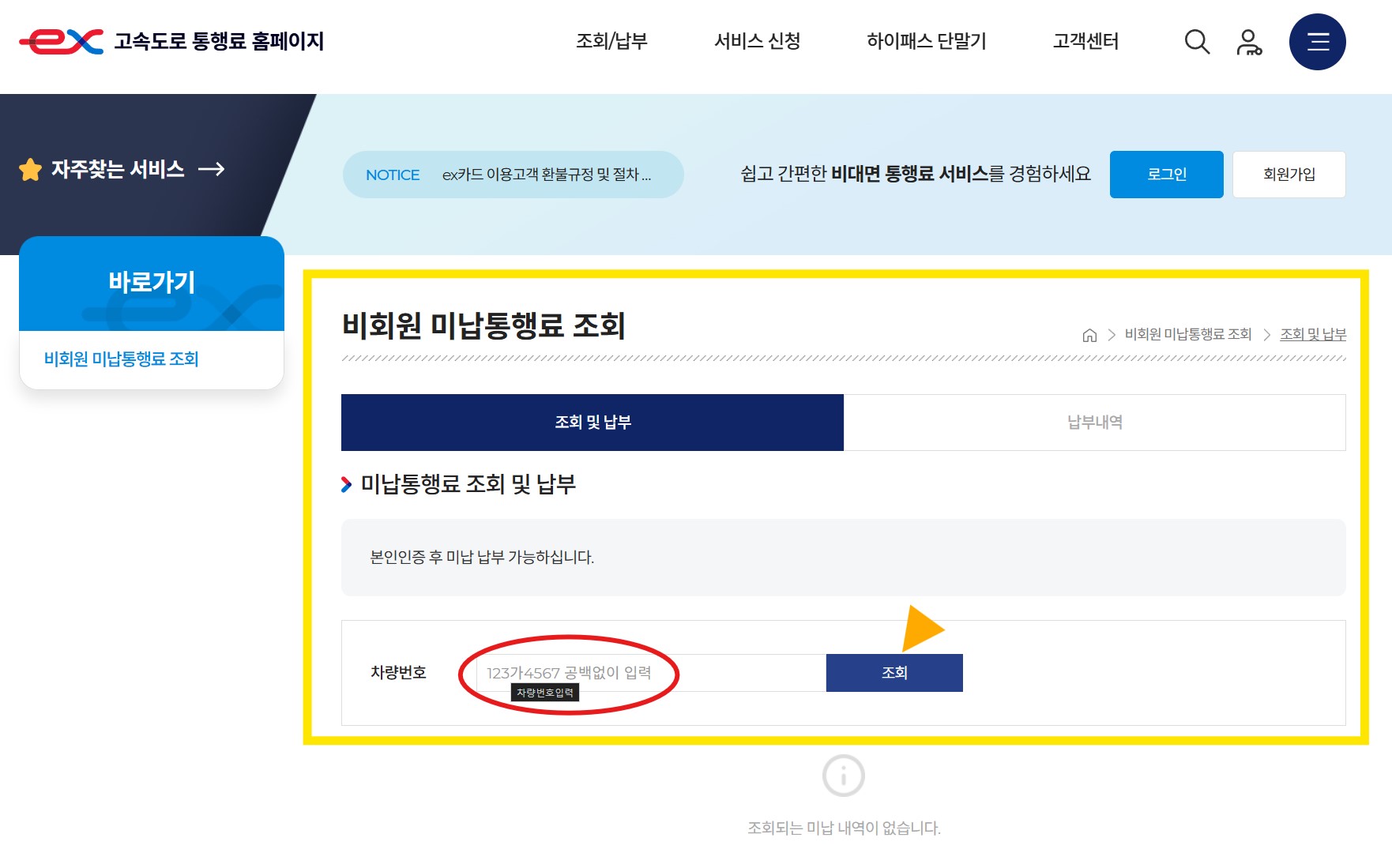Click the star icon next to 자주찾는 서비스
This screenshot has width=1392, height=868.
pos(30,168)
